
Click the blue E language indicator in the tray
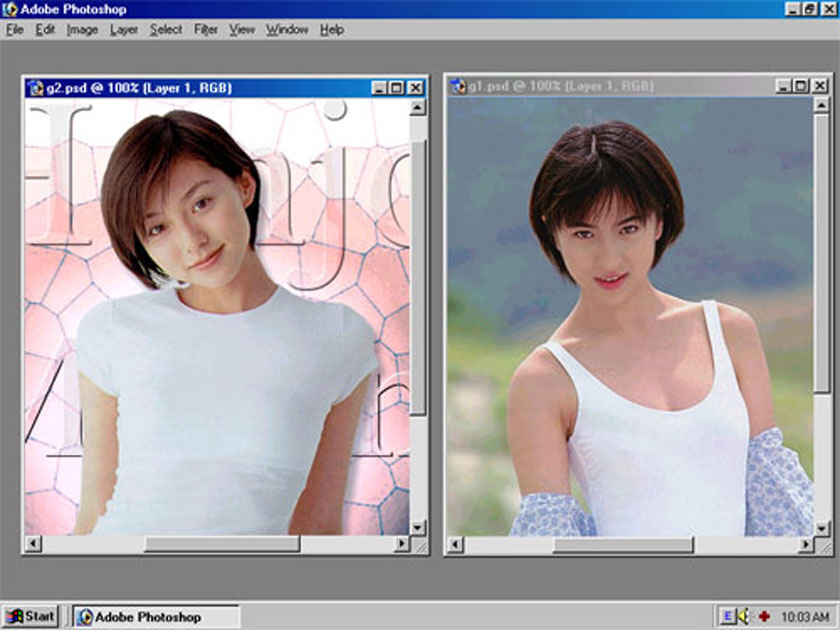click(728, 616)
